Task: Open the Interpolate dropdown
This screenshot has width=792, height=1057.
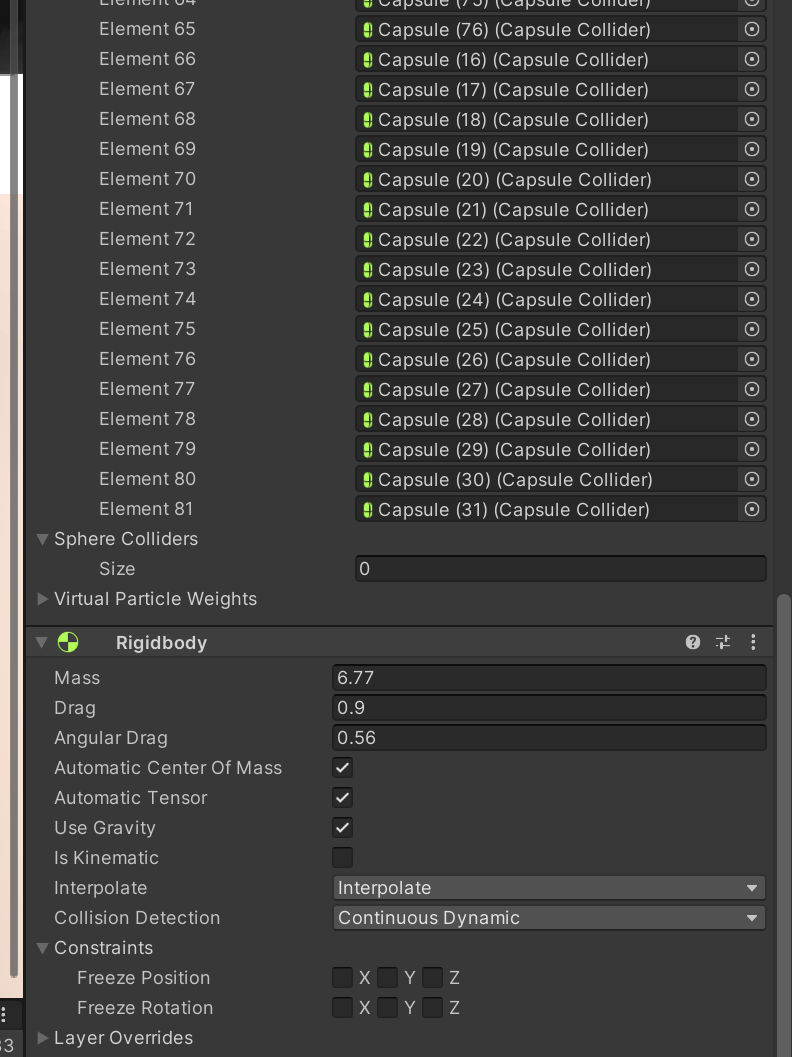Action: 549,888
